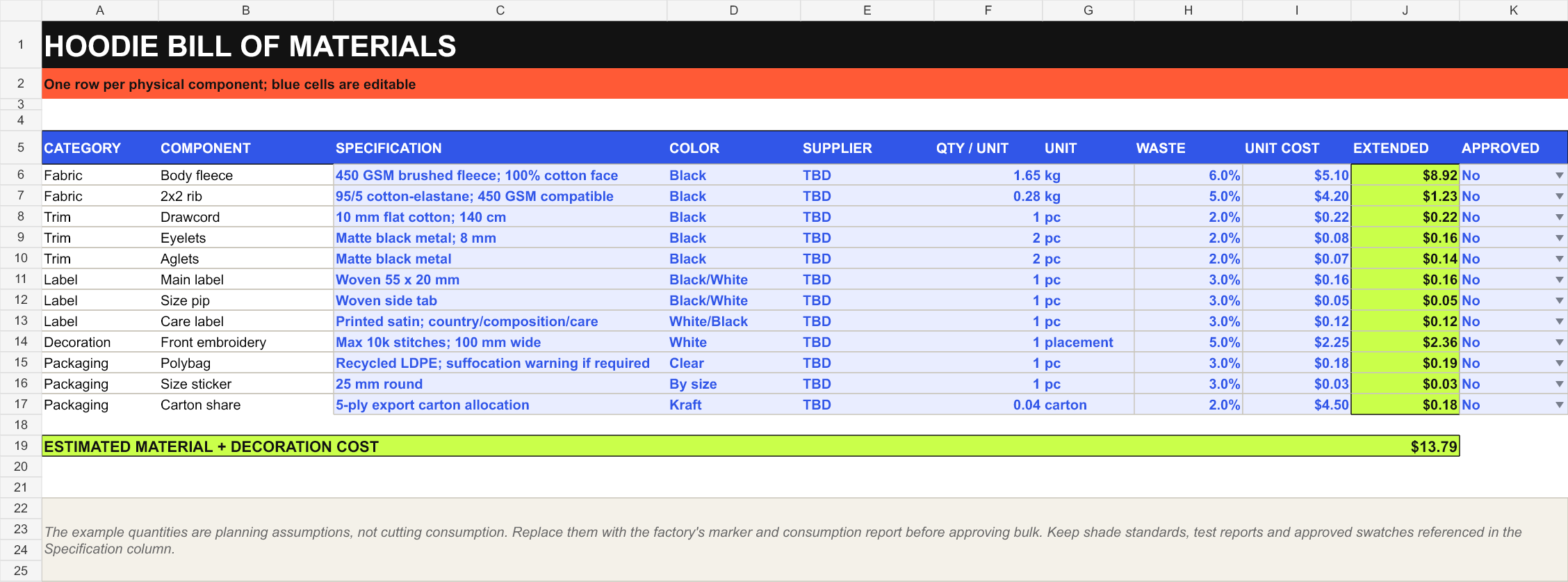
Task: Open Approved dropdown arrow for Front embroidery row
Action: point(1559,343)
